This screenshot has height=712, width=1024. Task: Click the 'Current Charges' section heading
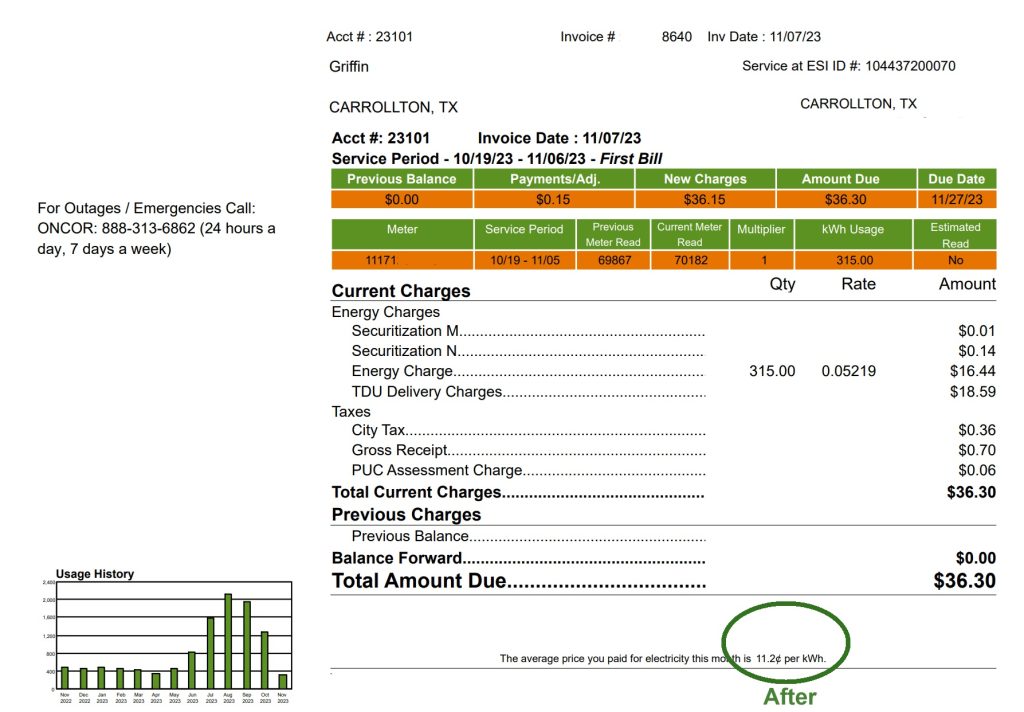pos(401,291)
